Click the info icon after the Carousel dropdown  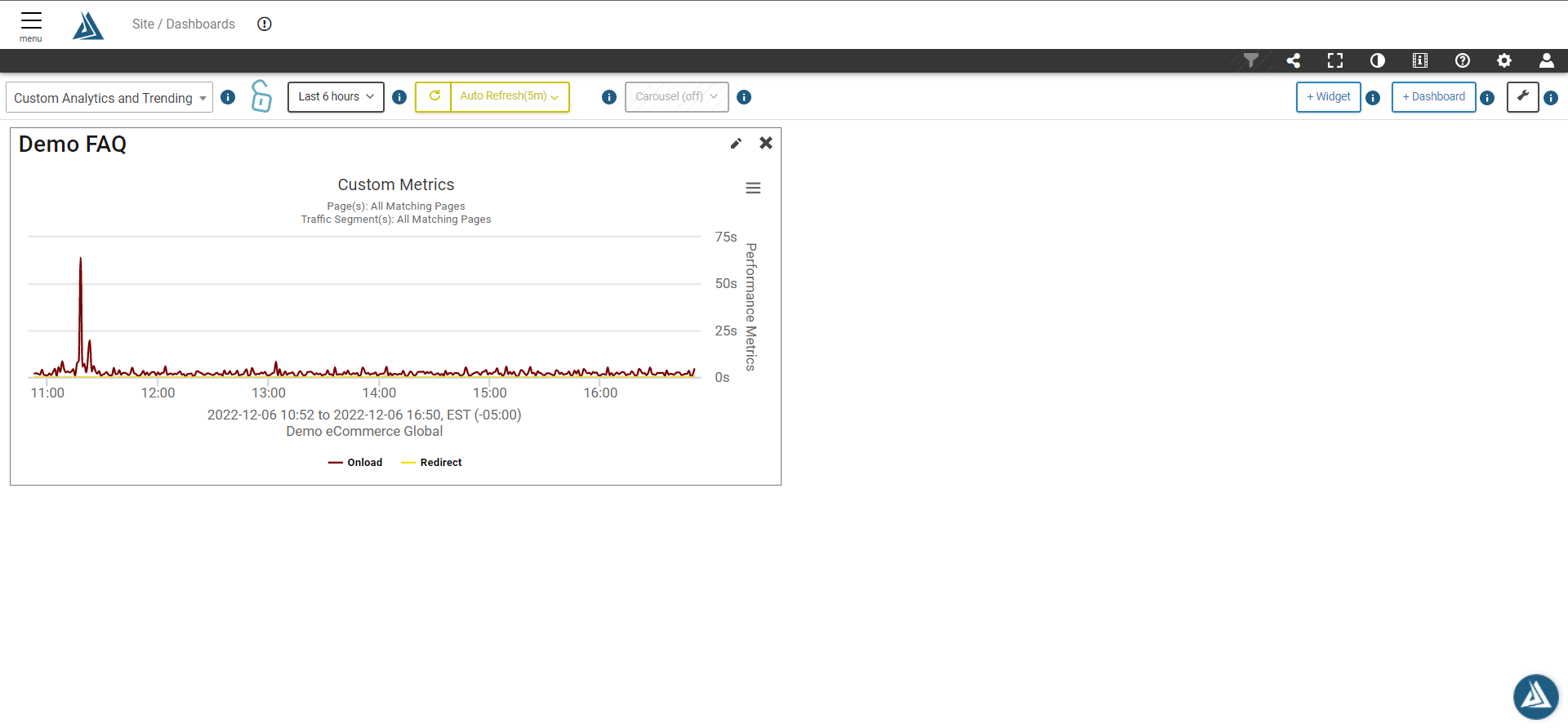click(x=744, y=97)
